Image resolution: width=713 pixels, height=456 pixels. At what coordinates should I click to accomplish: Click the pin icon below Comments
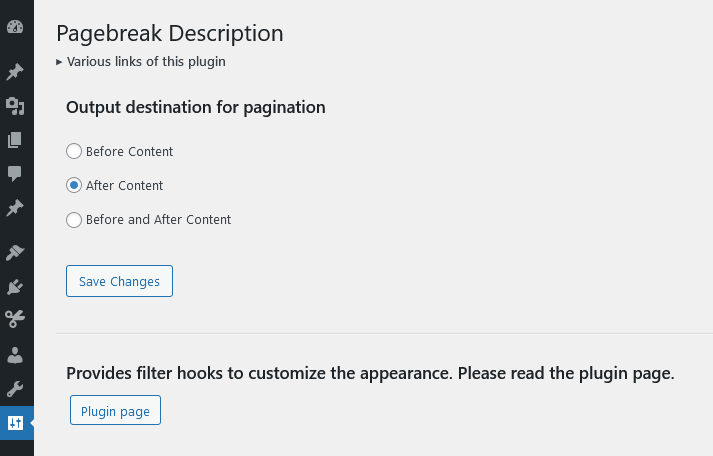click(x=15, y=208)
